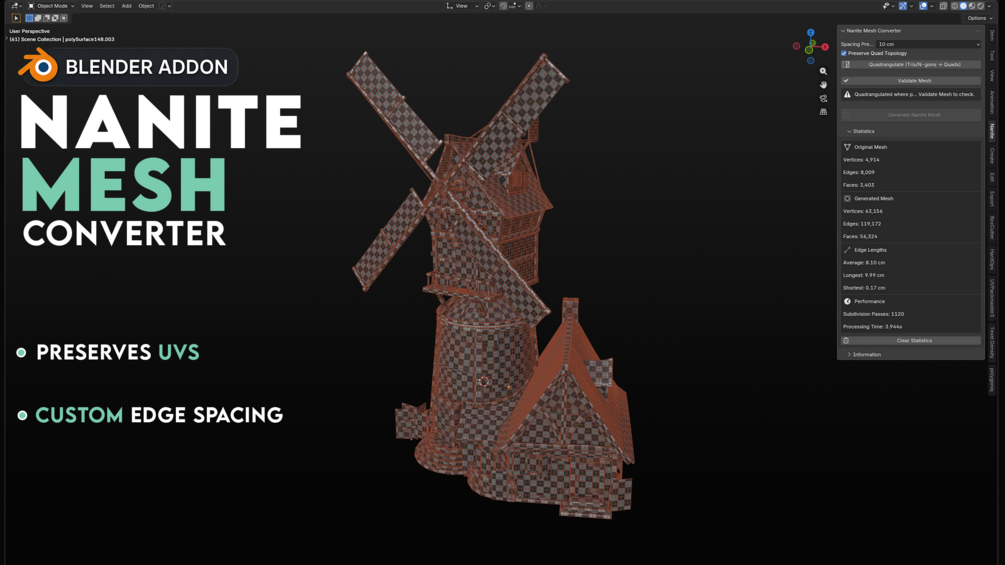Image resolution: width=1005 pixels, height=565 pixels.
Task: Click the Original Mesh triangle icon
Action: click(847, 147)
